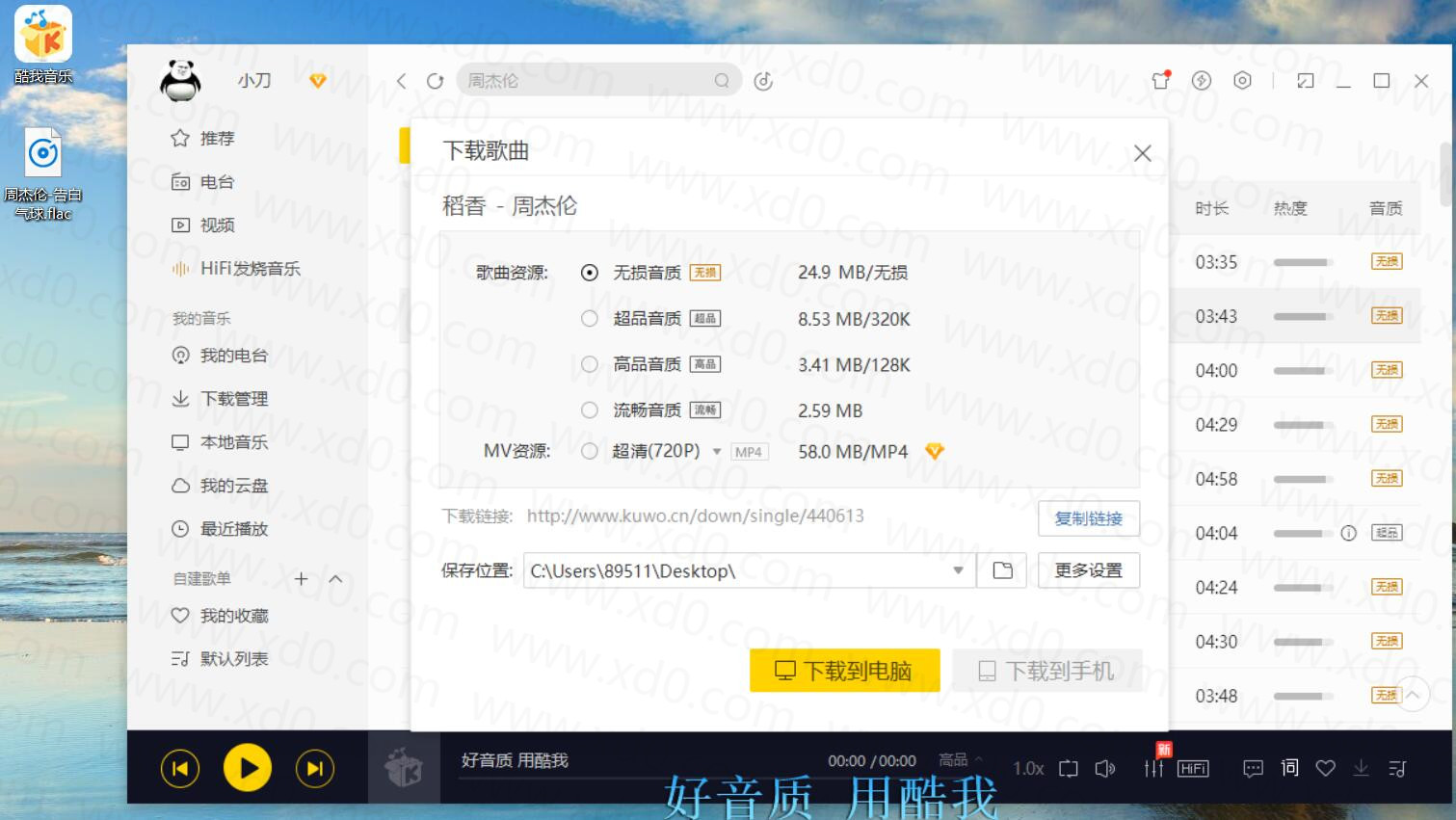Open the equalizer sound effects icon

1153,768
